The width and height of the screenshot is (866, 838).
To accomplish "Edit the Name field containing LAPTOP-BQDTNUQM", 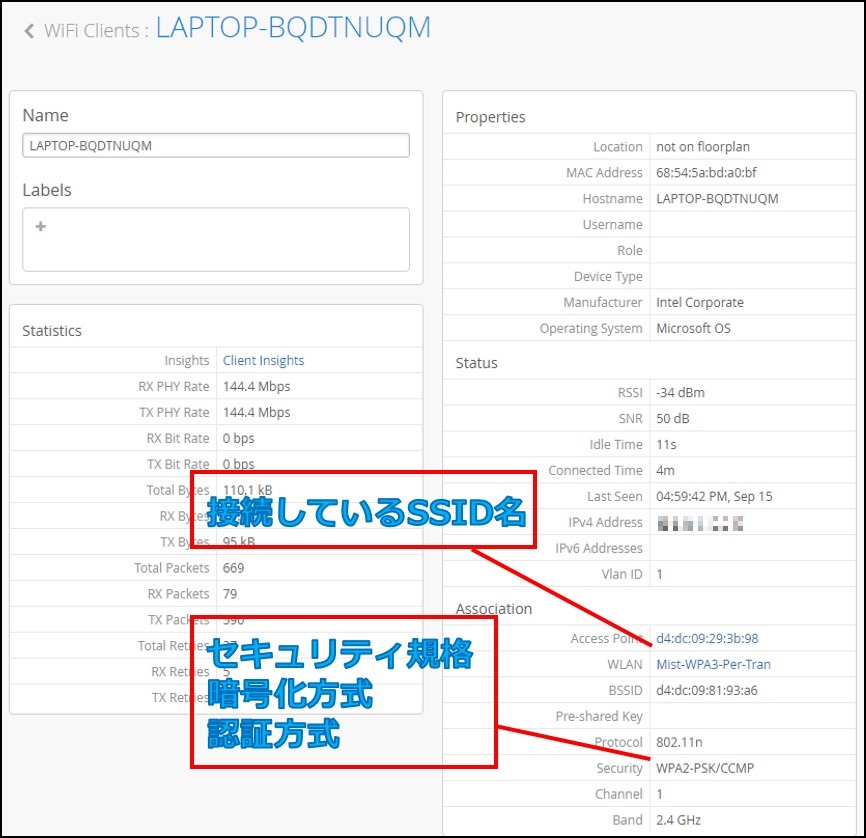I will [x=216, y=146].
